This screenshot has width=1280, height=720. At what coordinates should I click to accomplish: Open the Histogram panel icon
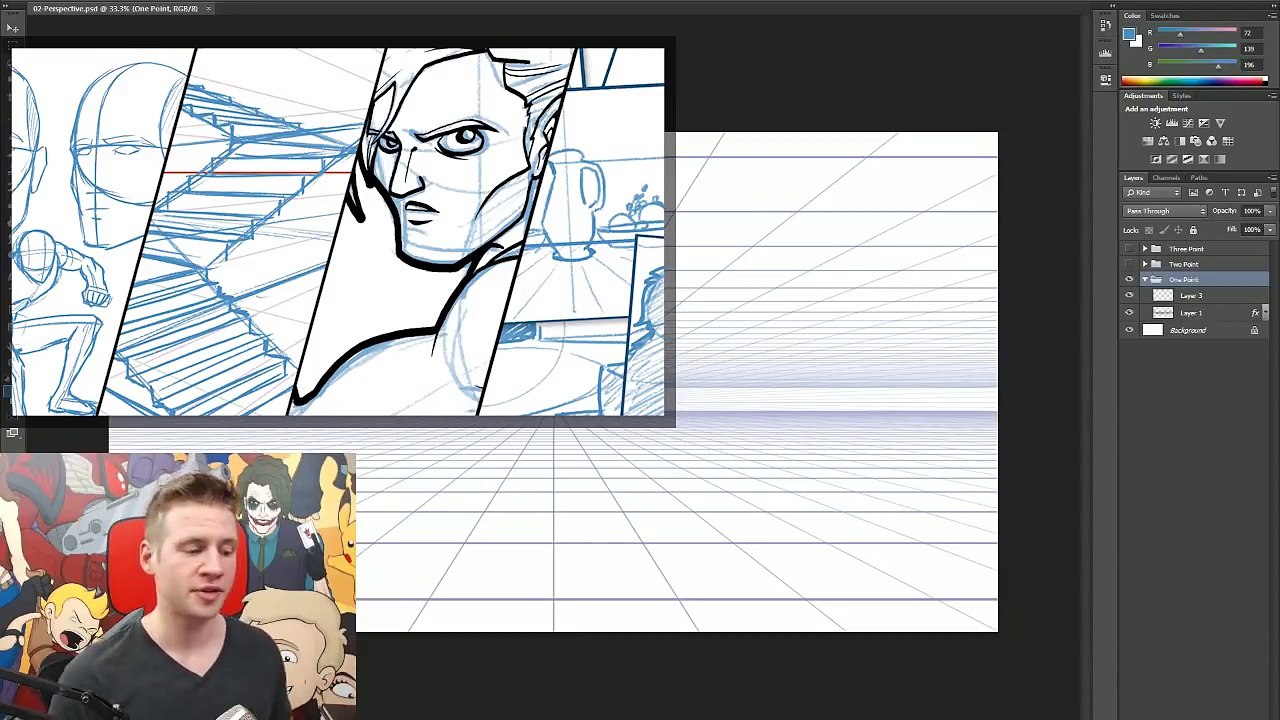pyautogui.click(x=1105, y=53)
